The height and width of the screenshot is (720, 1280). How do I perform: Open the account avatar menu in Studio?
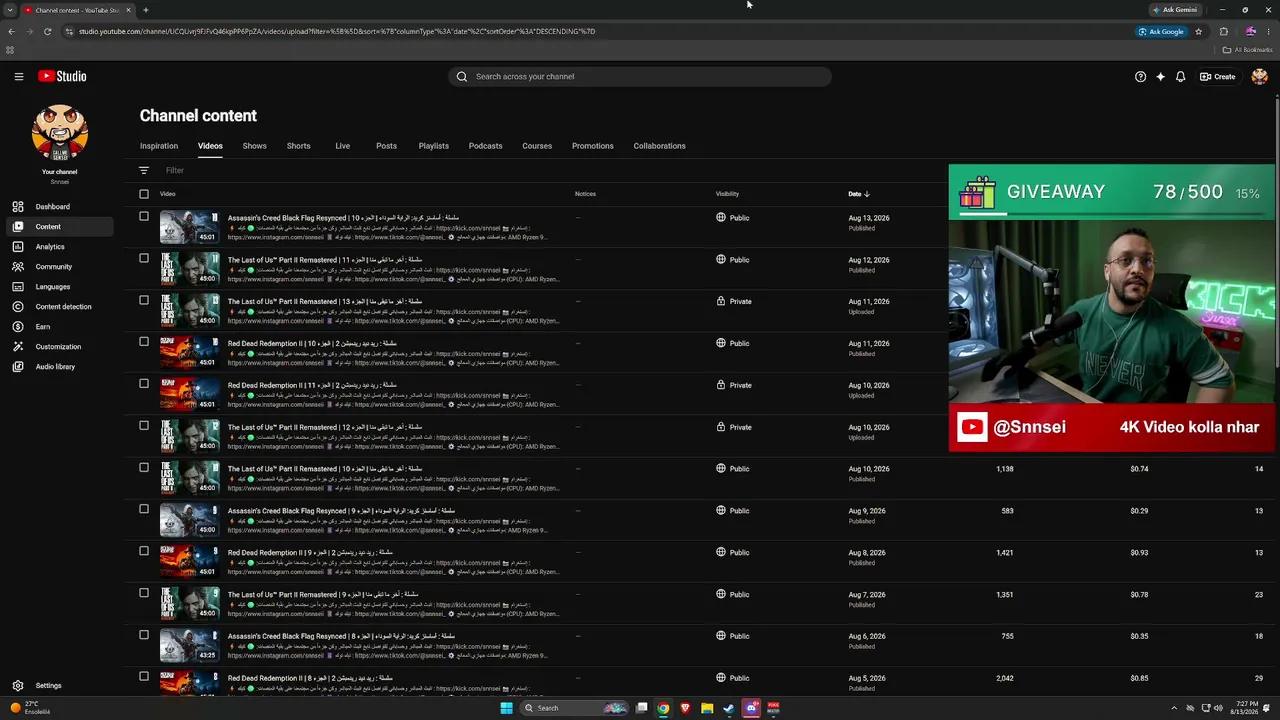tap(1259, 76)
